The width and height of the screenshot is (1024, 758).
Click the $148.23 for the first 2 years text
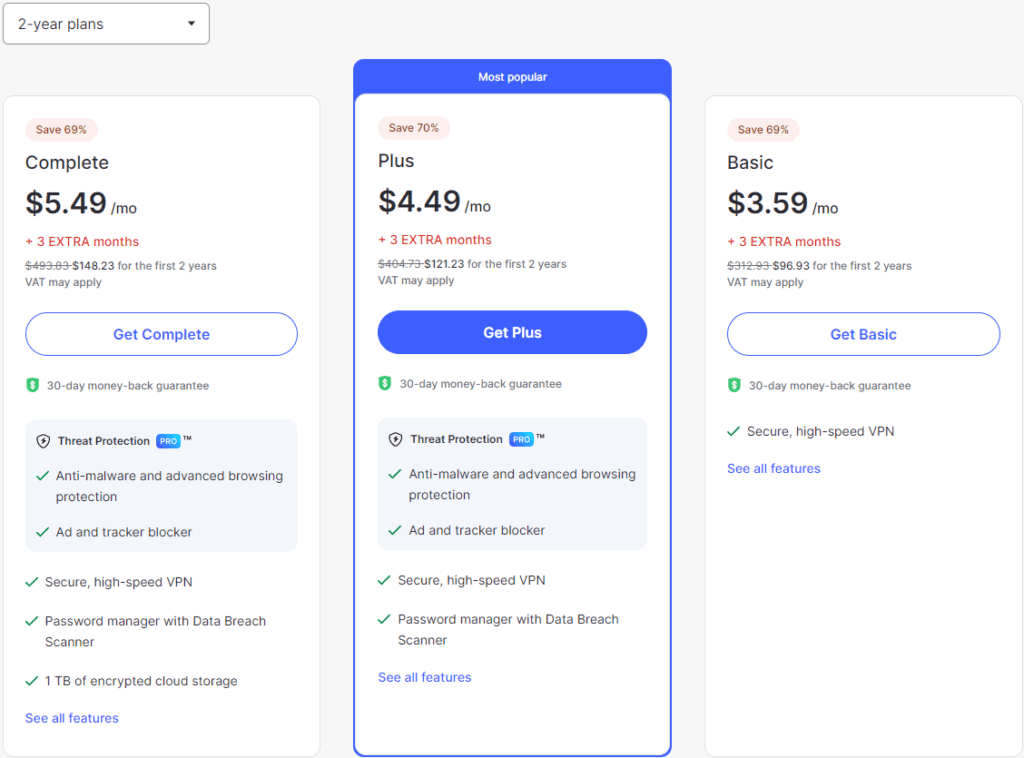pyautogui.click(x=144, y=266)
